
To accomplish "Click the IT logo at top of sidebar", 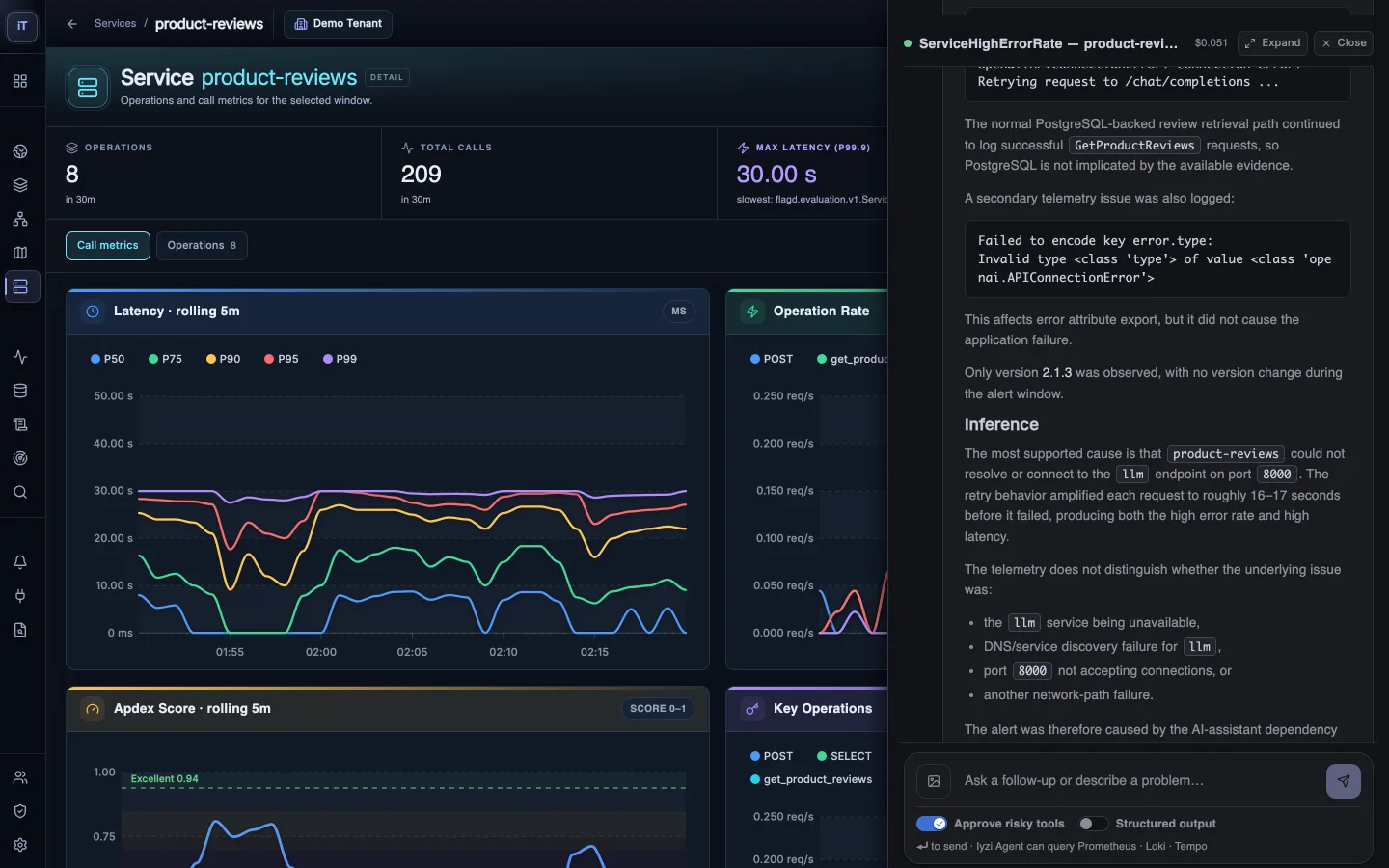I will pos(22,26).
